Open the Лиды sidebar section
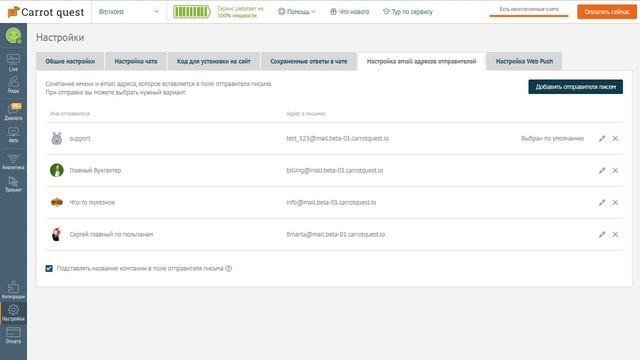The width and height of the screenshot is (640, 360). [13, 85]
